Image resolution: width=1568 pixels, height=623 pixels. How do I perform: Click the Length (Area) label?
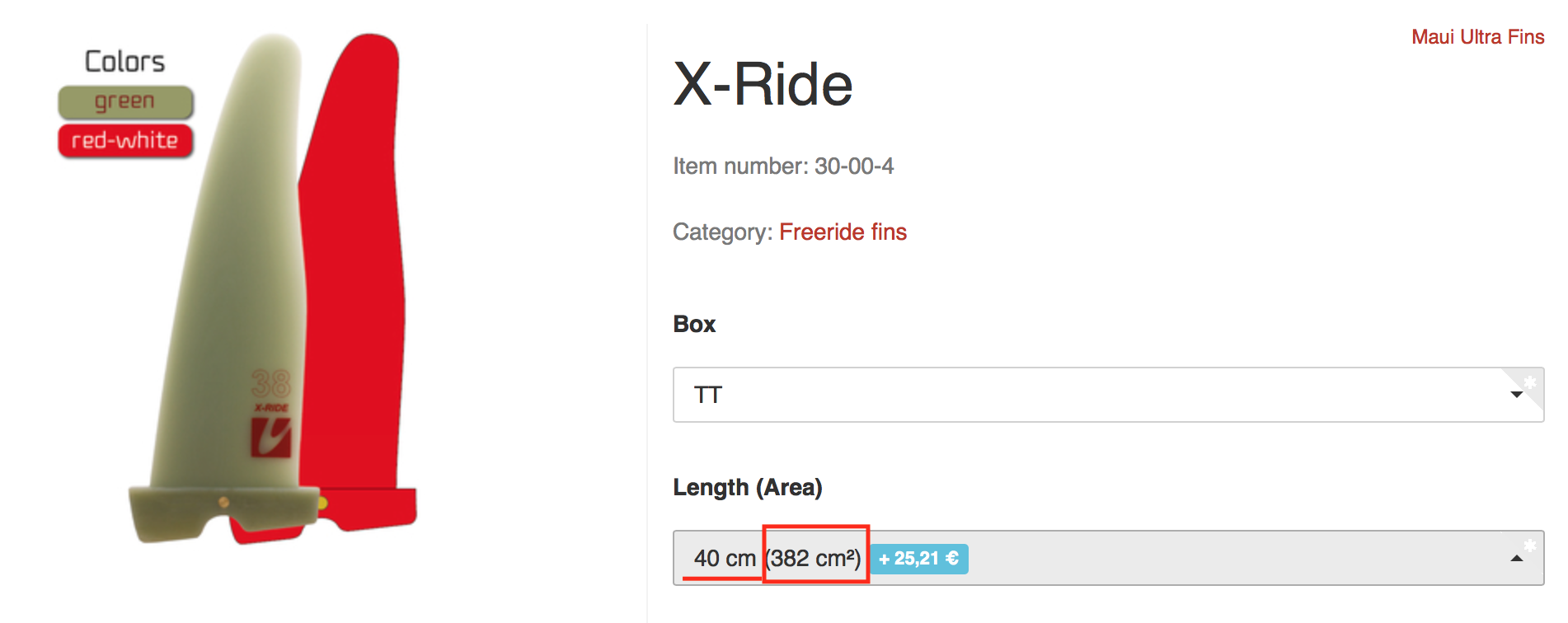point(748,488)
